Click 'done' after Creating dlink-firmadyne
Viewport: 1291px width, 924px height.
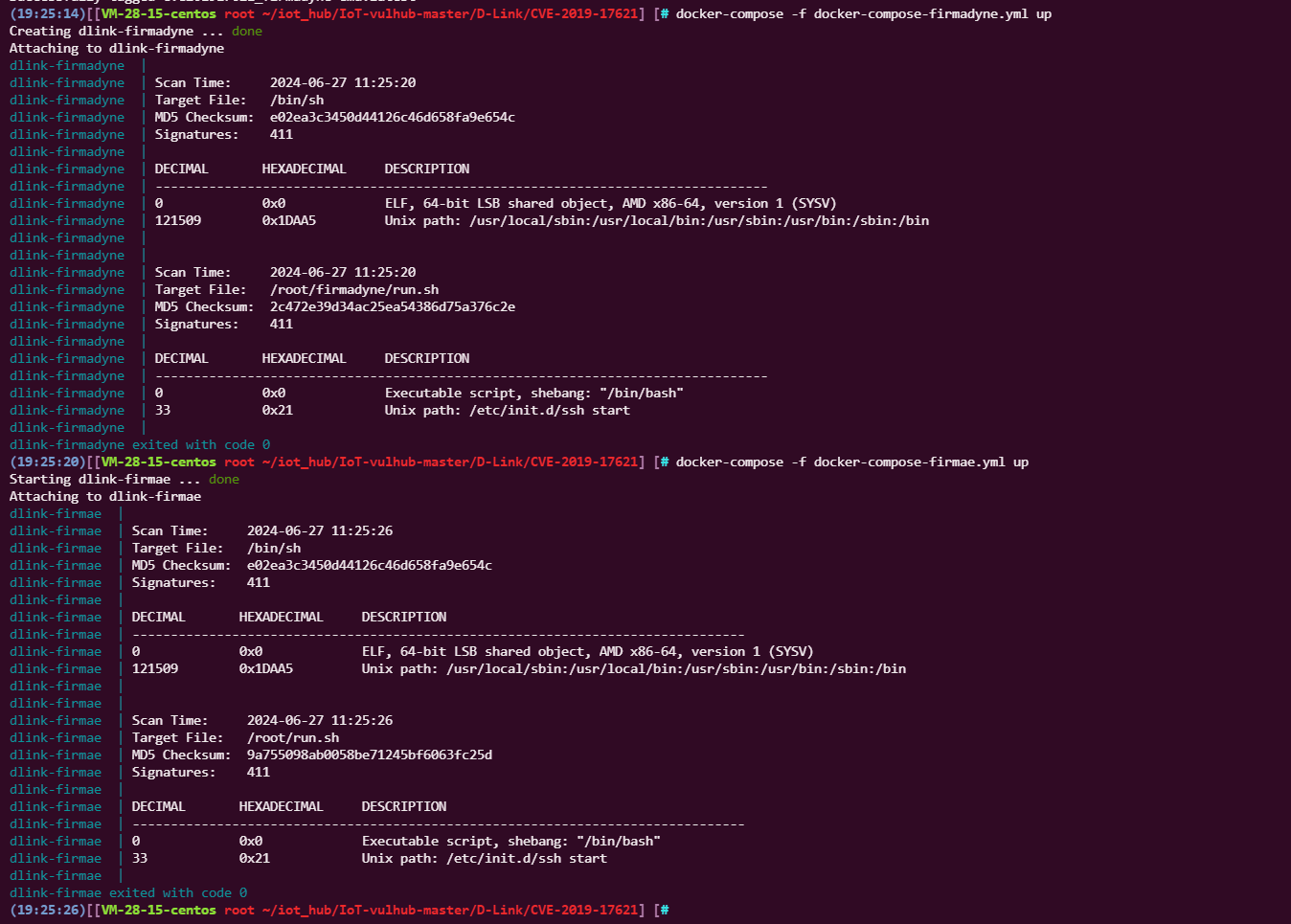tap(246, 31)
